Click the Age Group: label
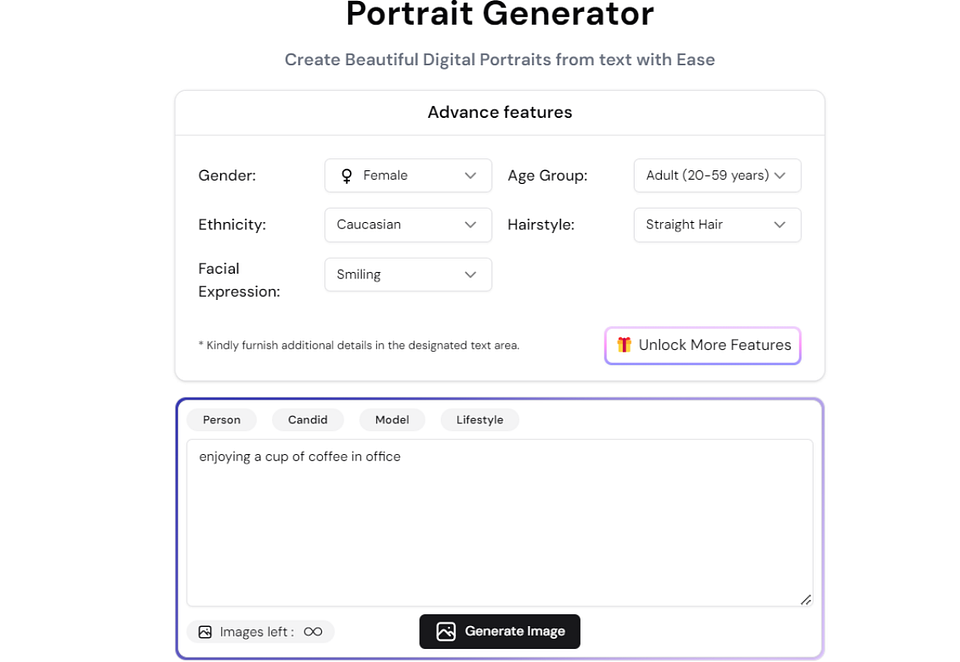This screenshot has height=662, width=960. pos(547,176)
